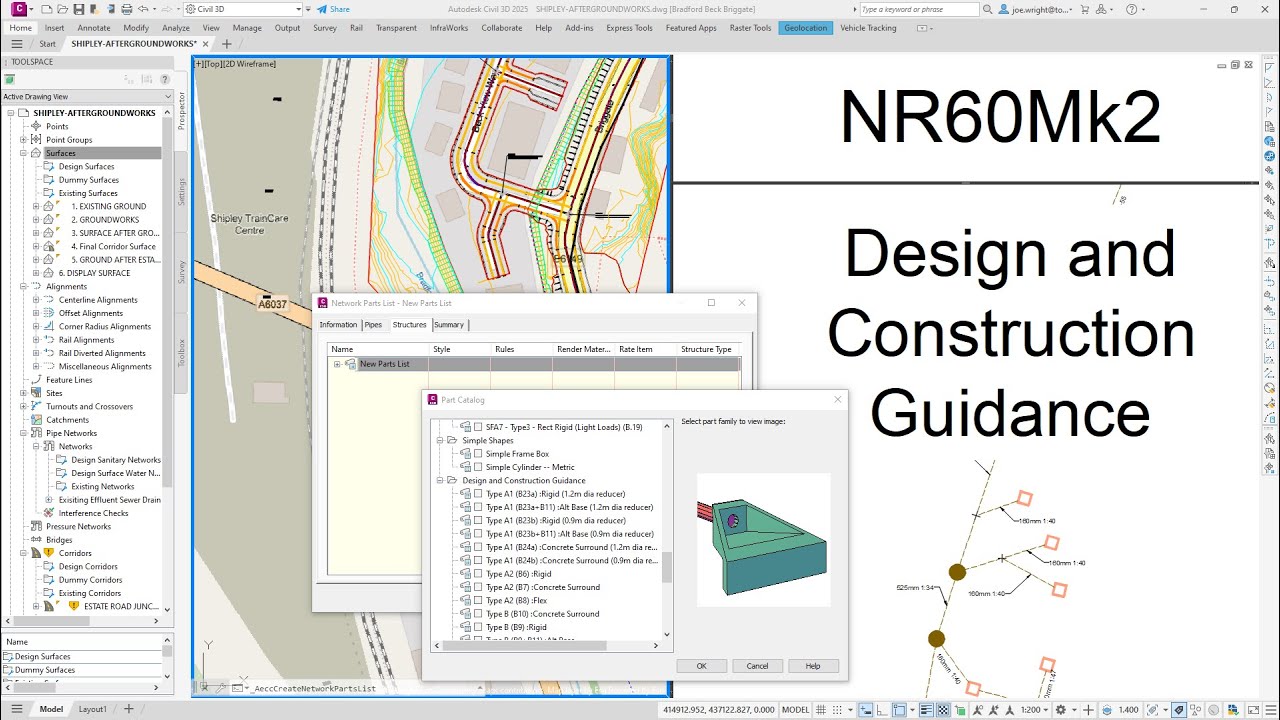Click the Help question mark in title bar
Image resolution: width=1280 pixels, height=720 pixels.
click(1131, 9)
